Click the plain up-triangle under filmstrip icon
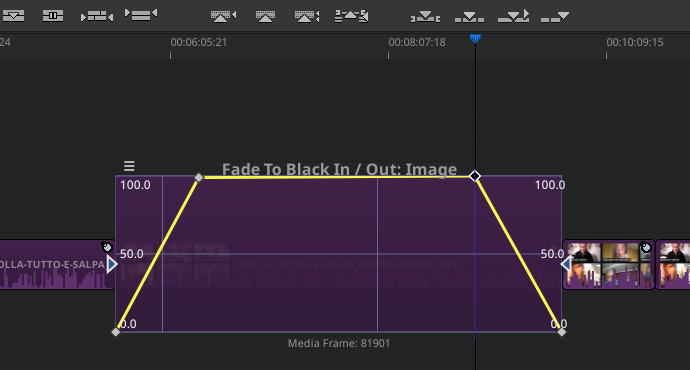Screen dimensions: 690x370 pos(265,17)
